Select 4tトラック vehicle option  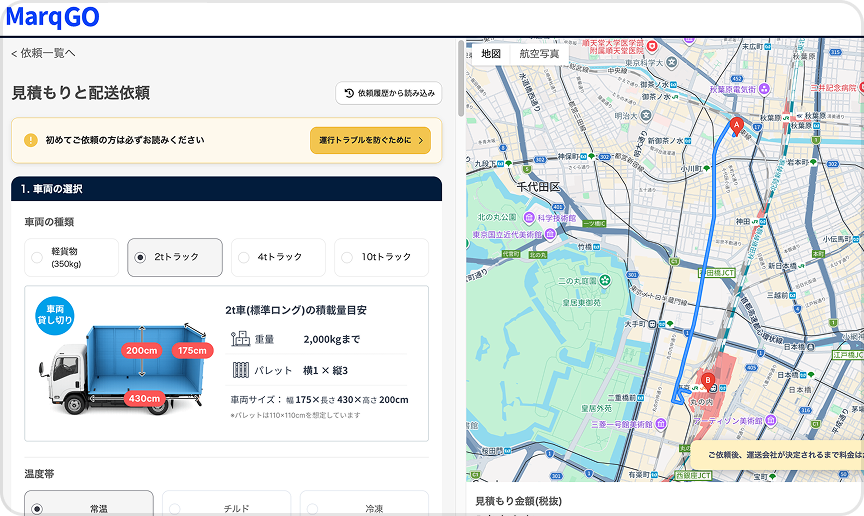tap(278, 257)
